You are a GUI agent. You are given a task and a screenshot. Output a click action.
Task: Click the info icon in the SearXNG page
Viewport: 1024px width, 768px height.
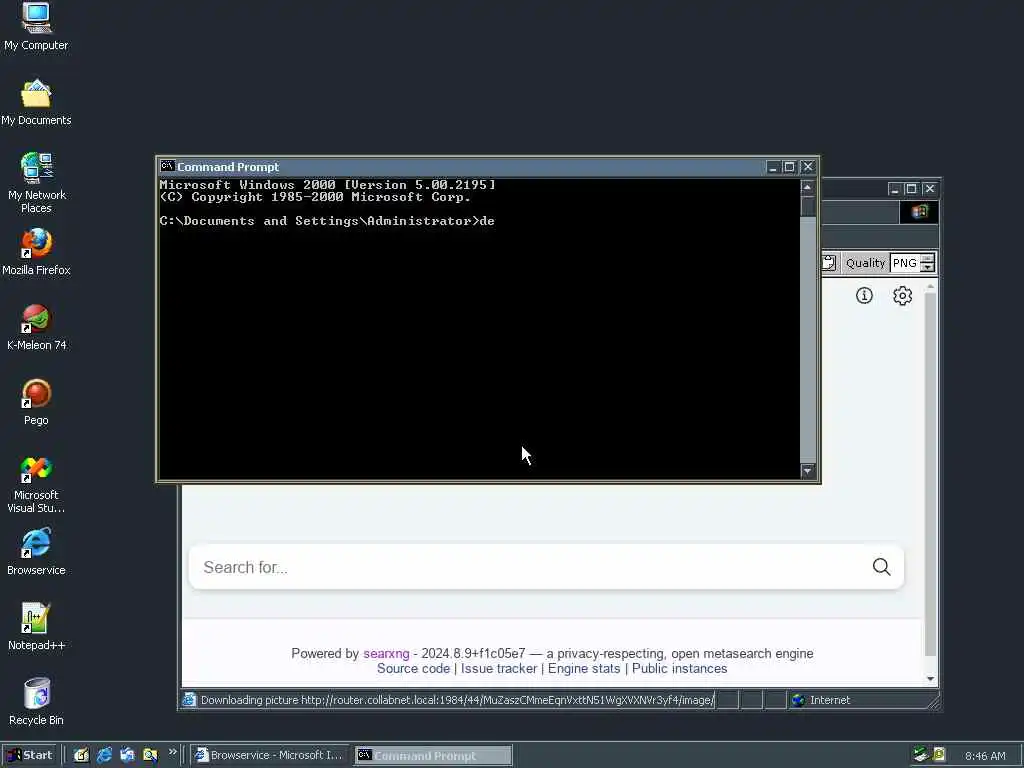point(864,296)
